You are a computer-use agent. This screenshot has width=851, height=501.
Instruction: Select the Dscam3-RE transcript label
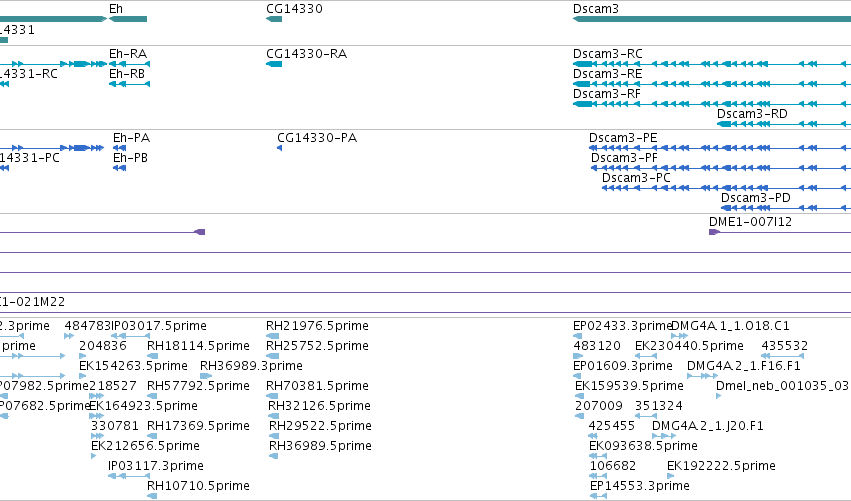(607, 74)
